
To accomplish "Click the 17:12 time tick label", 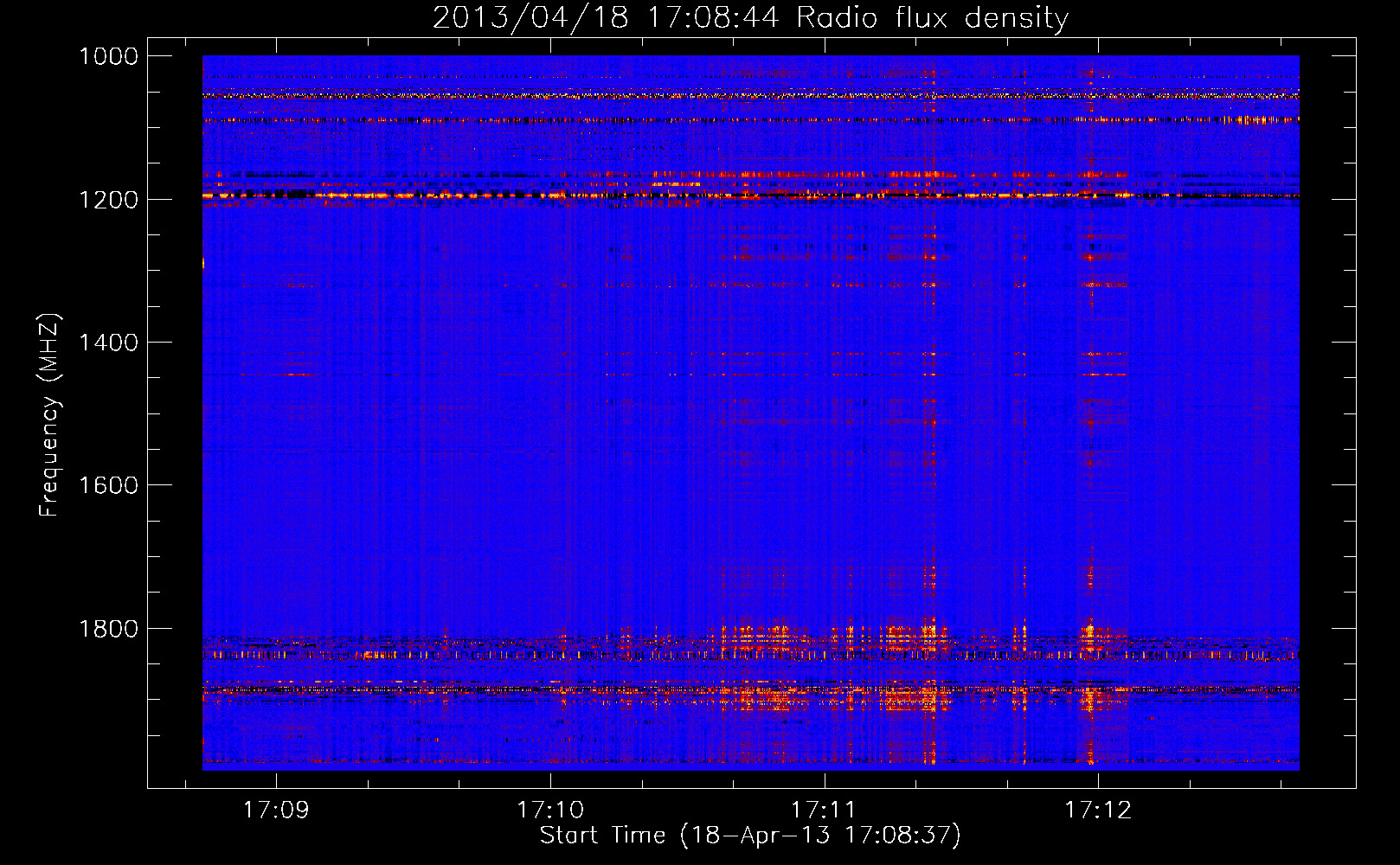I will (1098, 811).
